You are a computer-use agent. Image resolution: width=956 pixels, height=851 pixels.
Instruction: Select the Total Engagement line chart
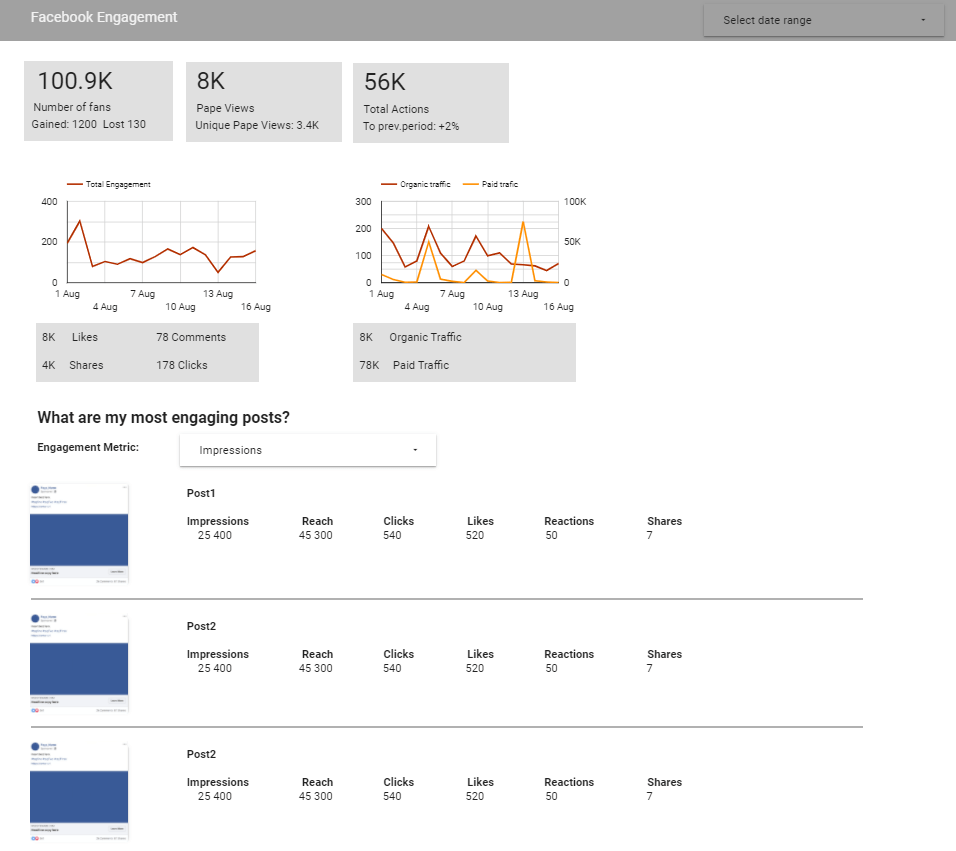160,240
